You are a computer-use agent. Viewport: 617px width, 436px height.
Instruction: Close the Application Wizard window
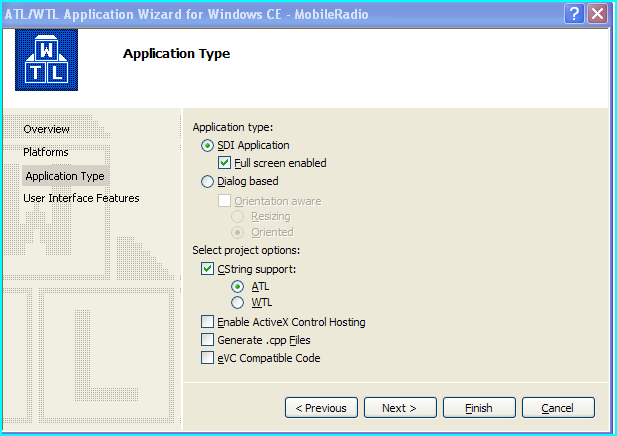[598, 13]
